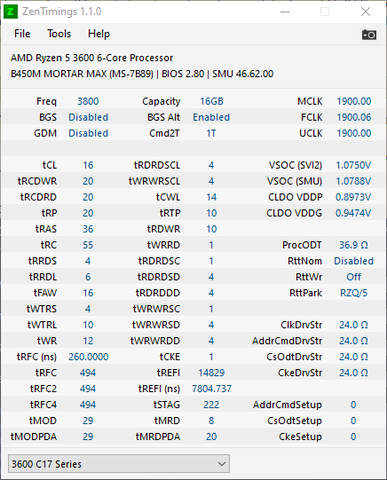
Task: Minimize the ZenTimings window
Action: pyautogui.click(x=285, y=12)
